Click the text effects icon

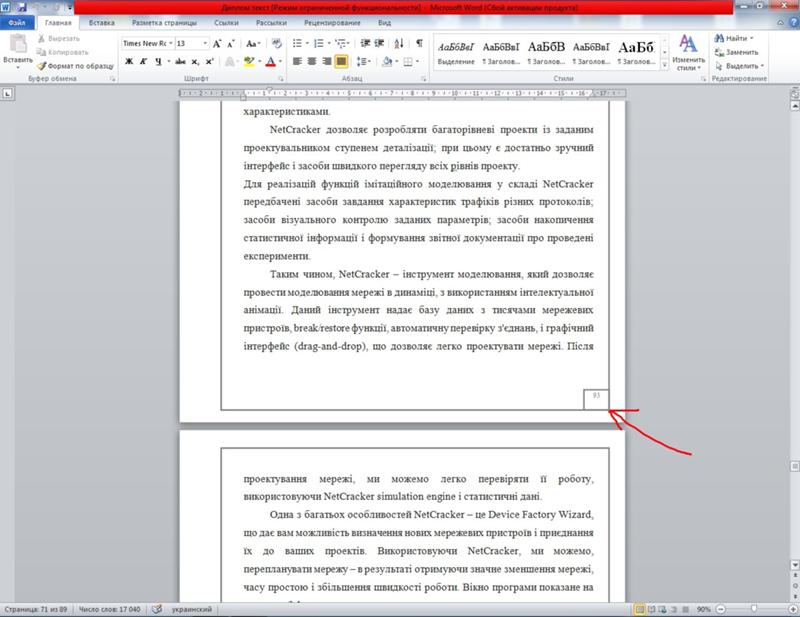[x=230, y=62]
